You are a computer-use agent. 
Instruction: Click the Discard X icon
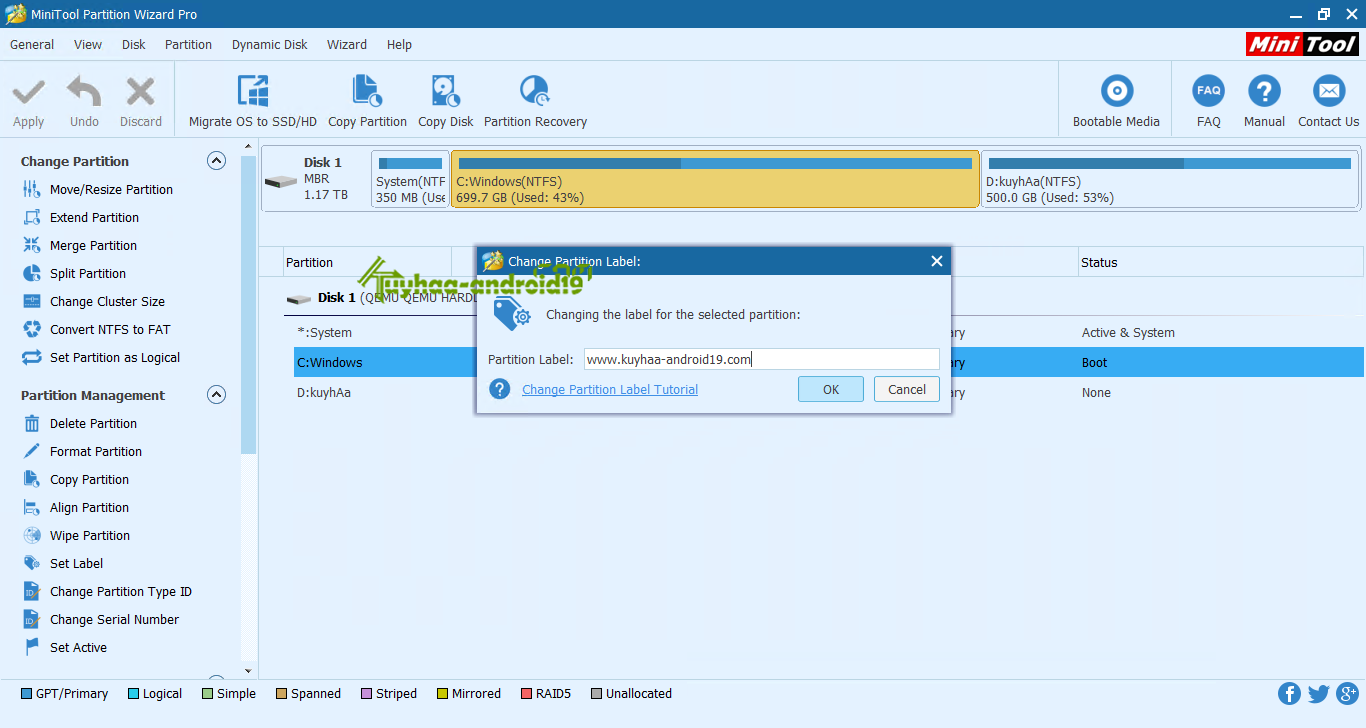coord(140,93)
